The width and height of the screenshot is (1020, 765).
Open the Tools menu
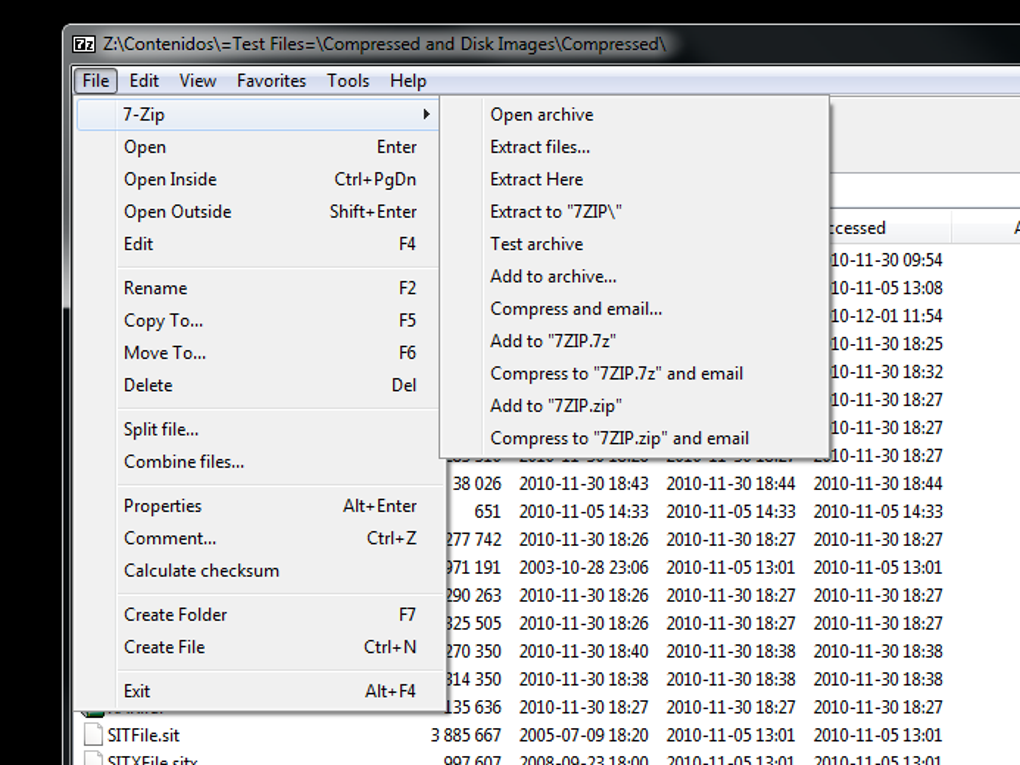point(348,81)
